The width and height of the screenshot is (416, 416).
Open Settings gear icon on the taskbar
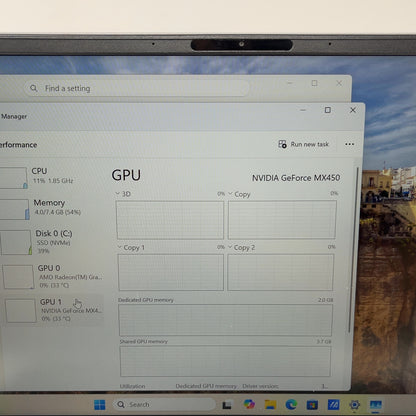355,405
